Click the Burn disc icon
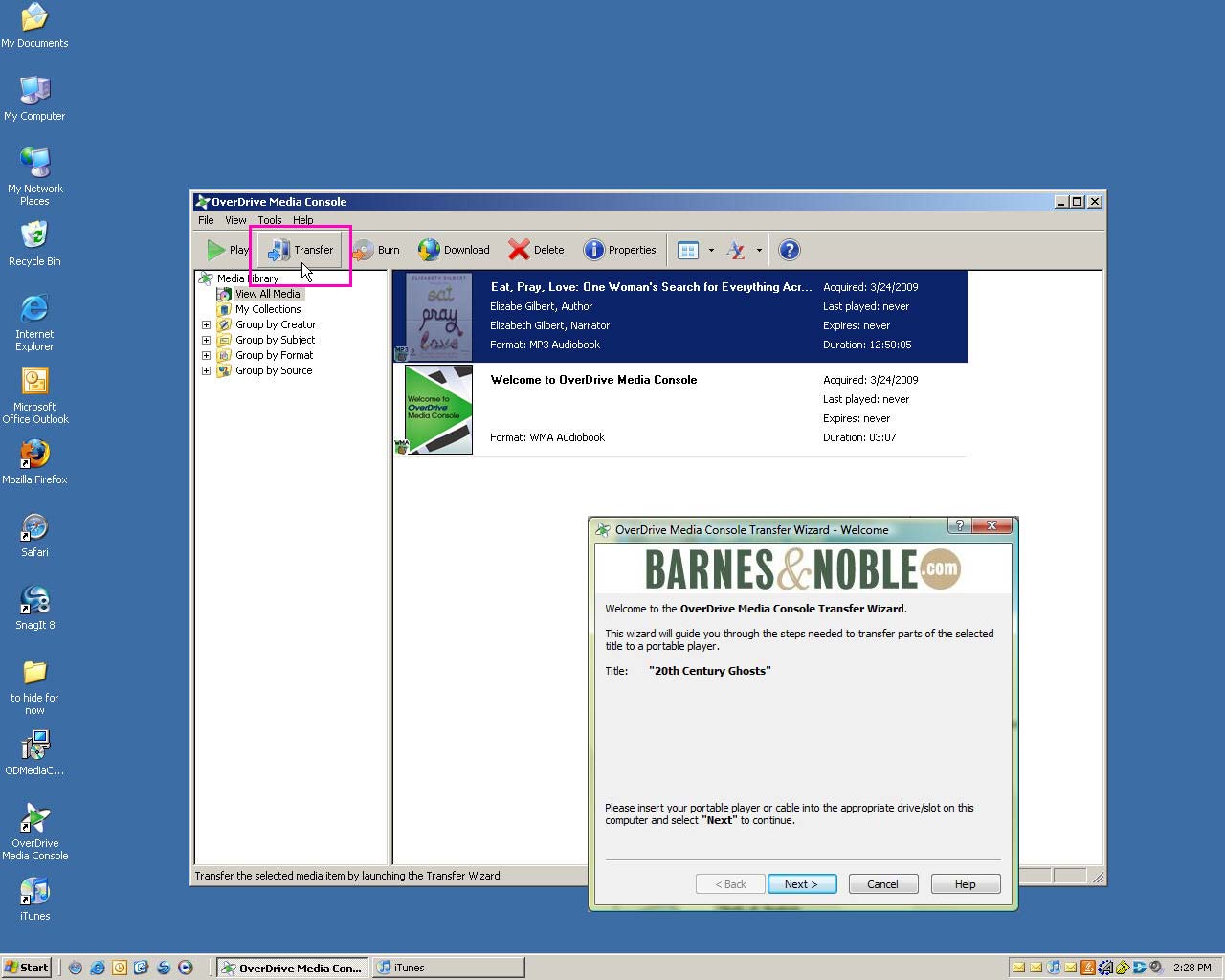 pos(364,250)
